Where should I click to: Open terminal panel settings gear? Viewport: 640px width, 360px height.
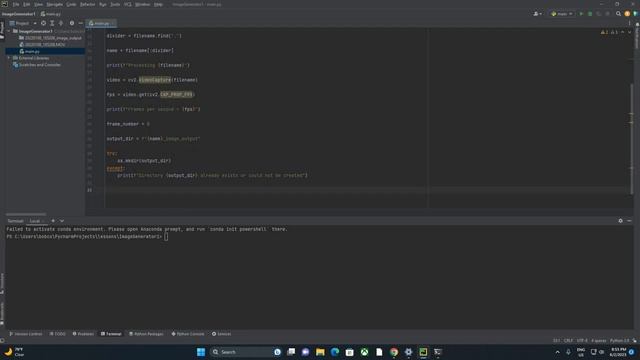620,221
